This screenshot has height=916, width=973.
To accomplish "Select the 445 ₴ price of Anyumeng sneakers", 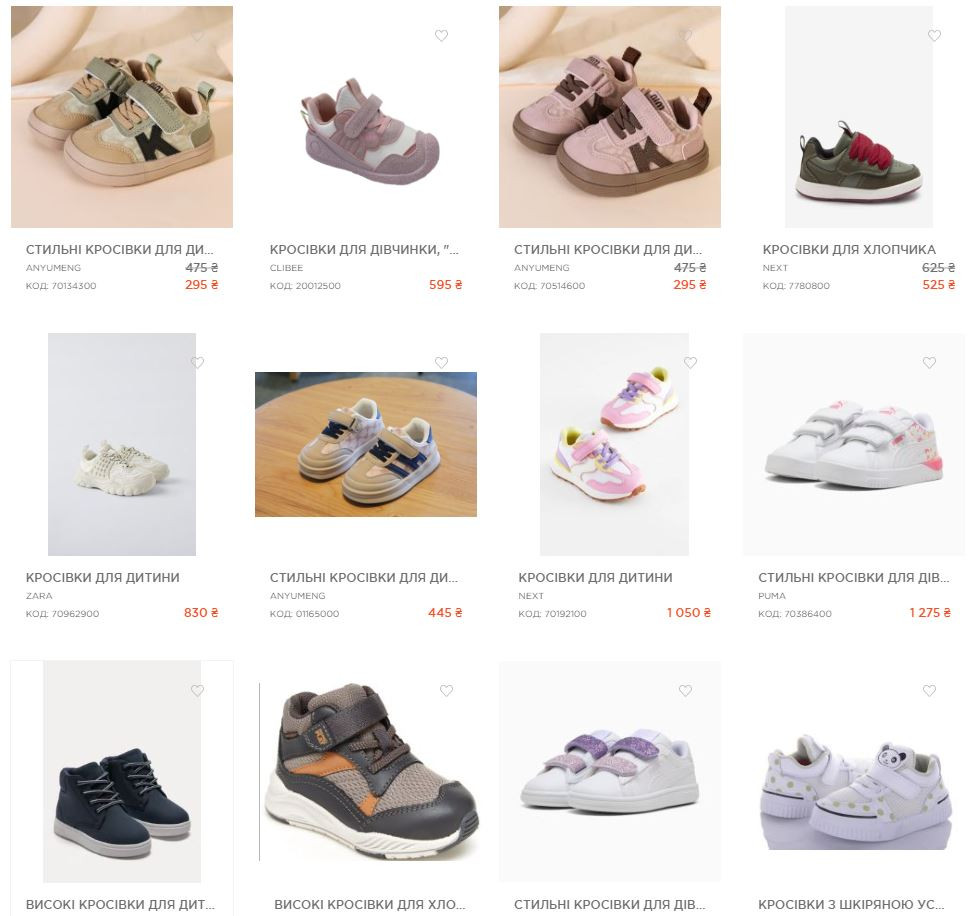I will pyautogui.click(x=445, y=613).
